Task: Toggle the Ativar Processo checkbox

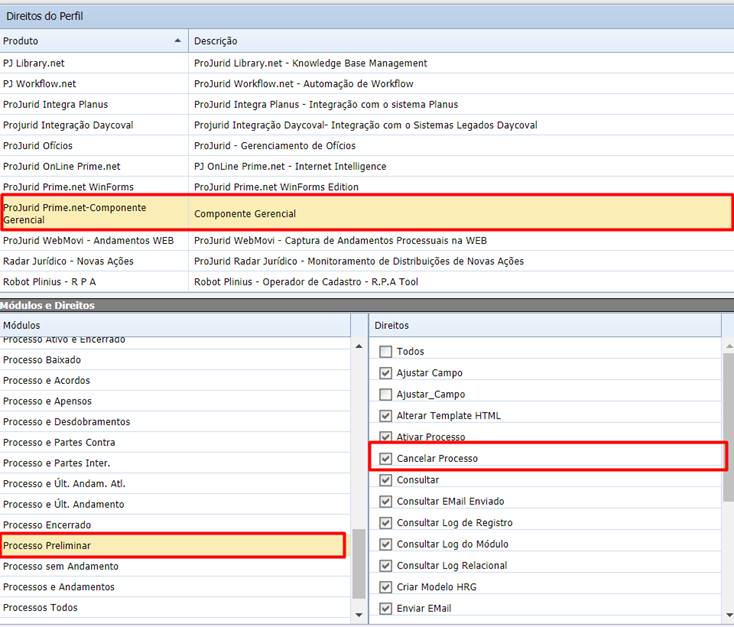Action: click(x=385, y=437)
